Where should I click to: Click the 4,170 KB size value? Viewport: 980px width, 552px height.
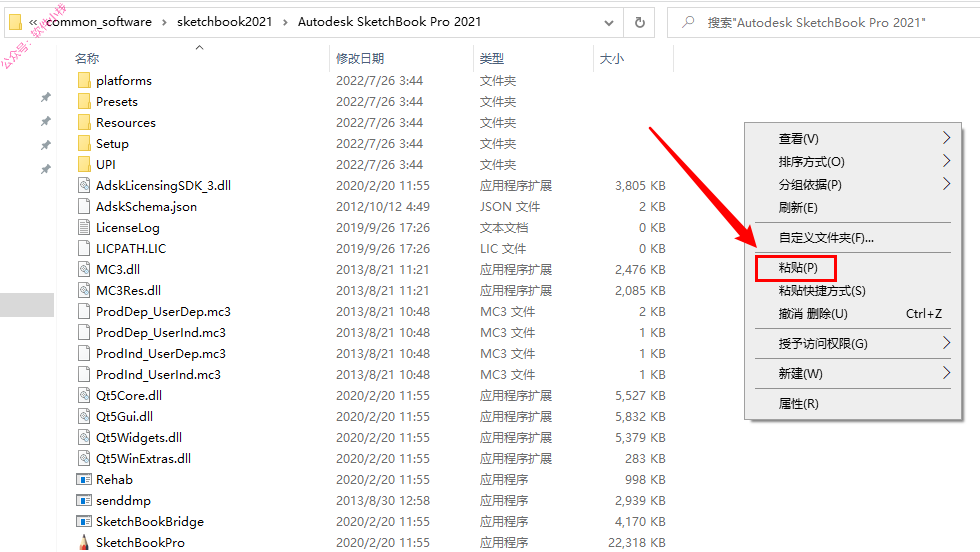pos(640,521)
